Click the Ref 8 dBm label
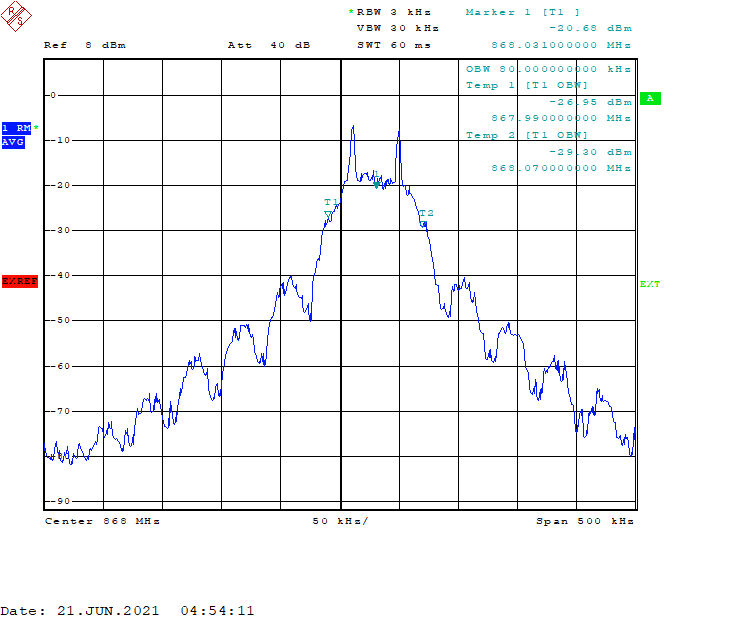Image resolution: width=756 pixels, height=639 pixels. [x=85, y=45]
